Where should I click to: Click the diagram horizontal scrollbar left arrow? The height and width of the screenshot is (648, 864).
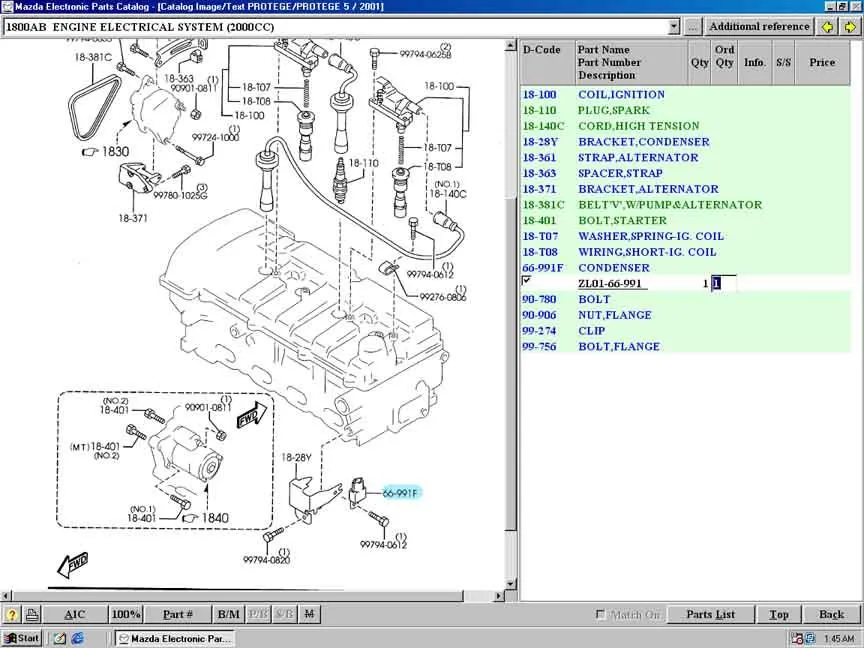(6, 596)
